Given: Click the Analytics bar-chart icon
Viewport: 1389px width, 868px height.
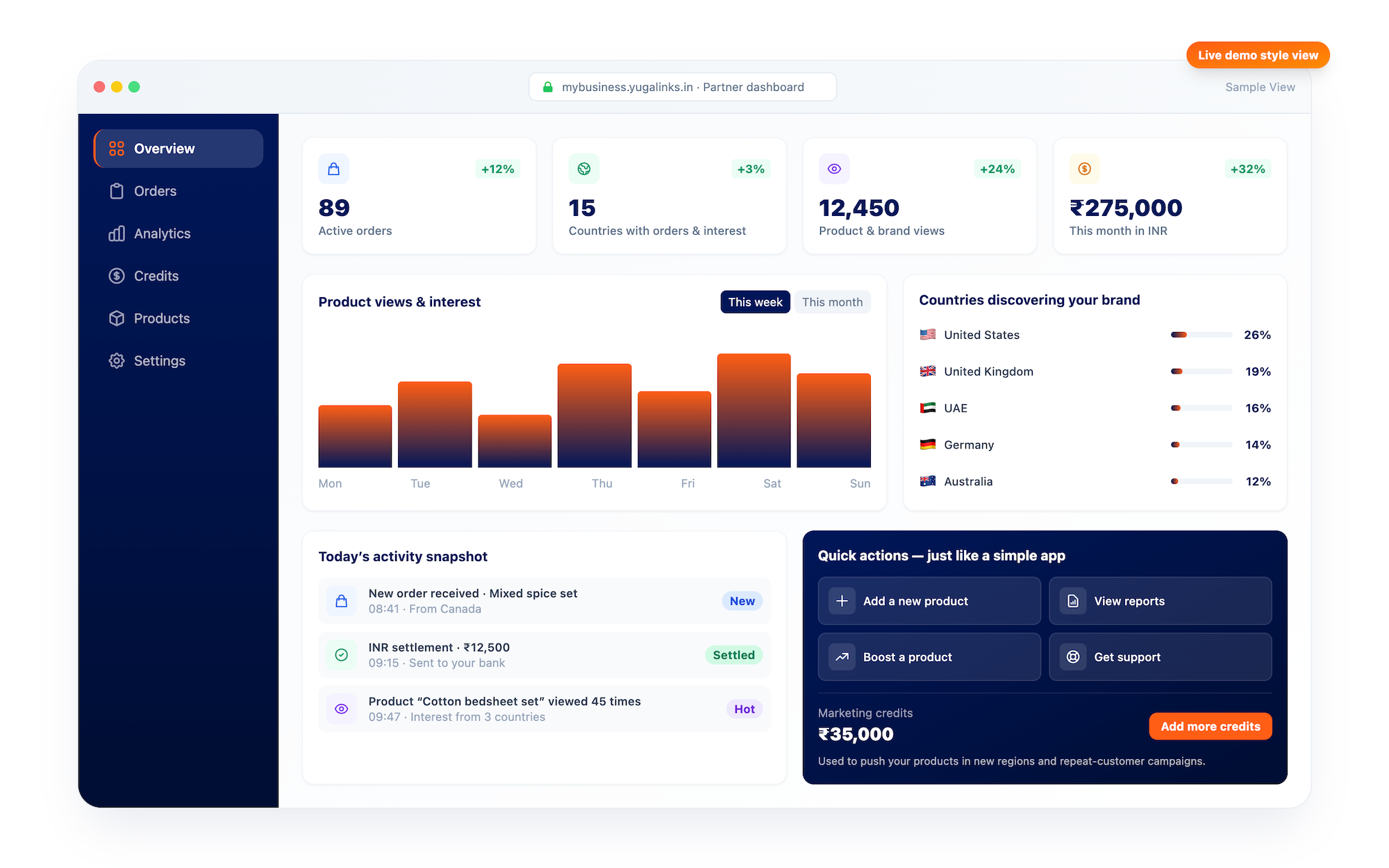Looking at the screenshot, I should pos(116,233).
